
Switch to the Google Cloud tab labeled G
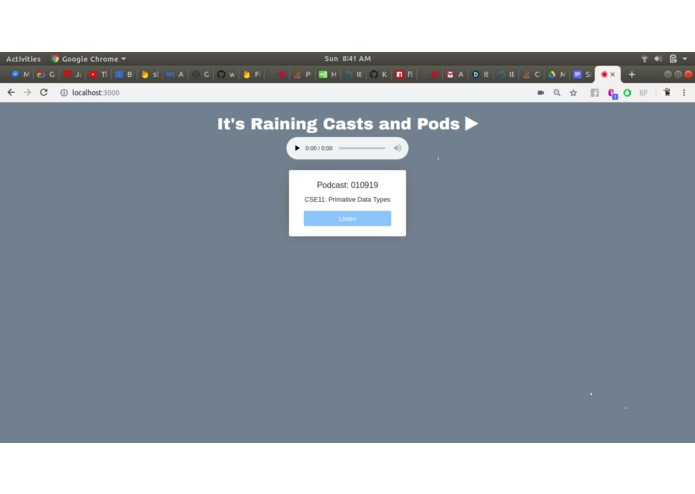click(46, 74)
